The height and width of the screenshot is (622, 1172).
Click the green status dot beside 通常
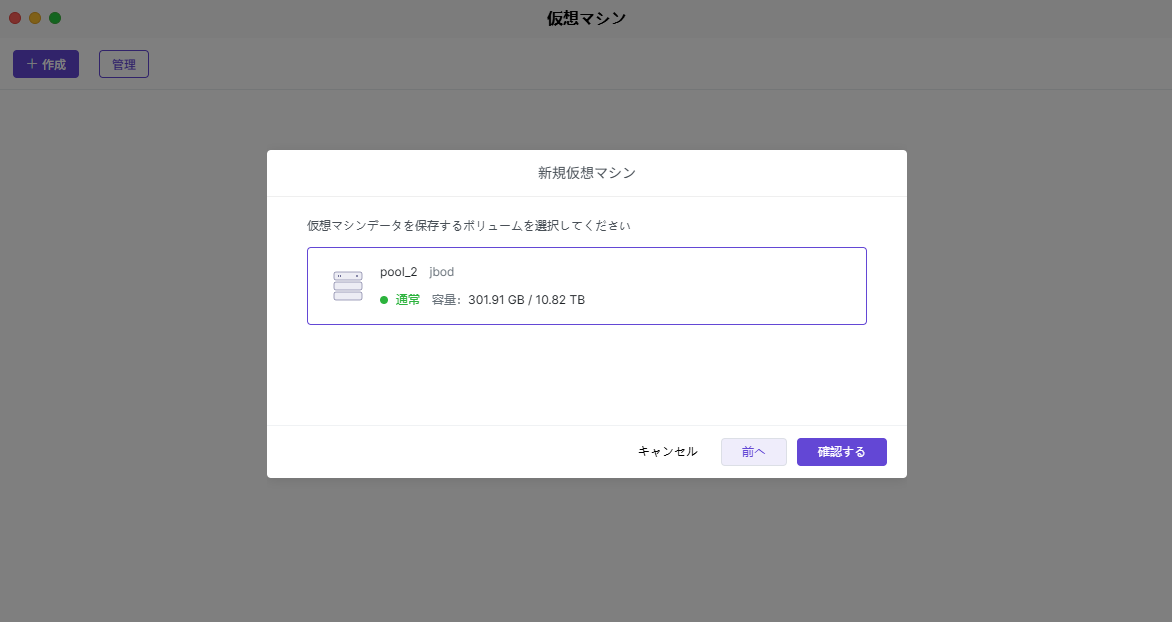click(x=384, y=300)
